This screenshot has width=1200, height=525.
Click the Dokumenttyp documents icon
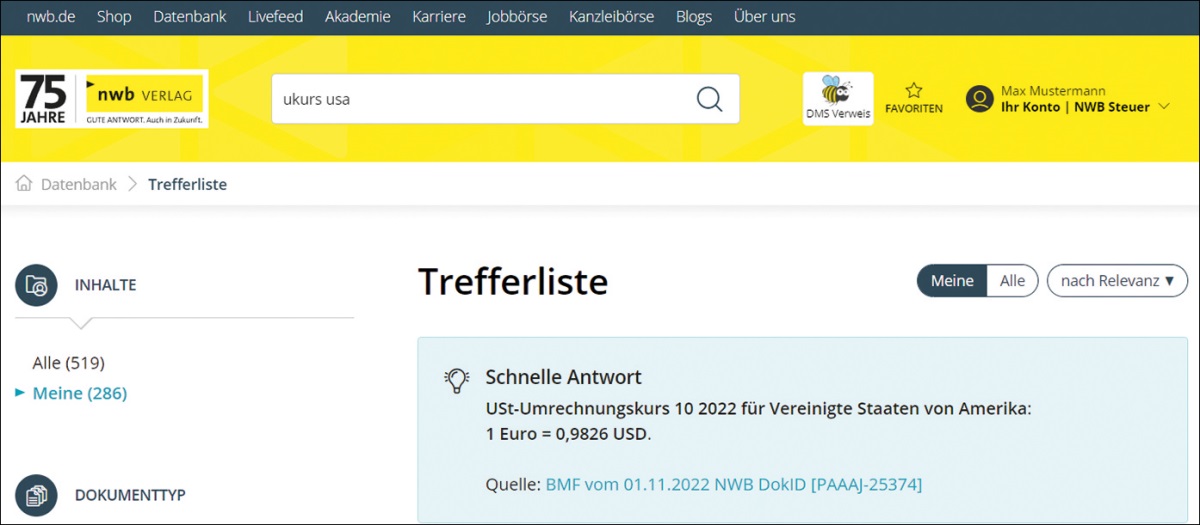tap(37, 495)
